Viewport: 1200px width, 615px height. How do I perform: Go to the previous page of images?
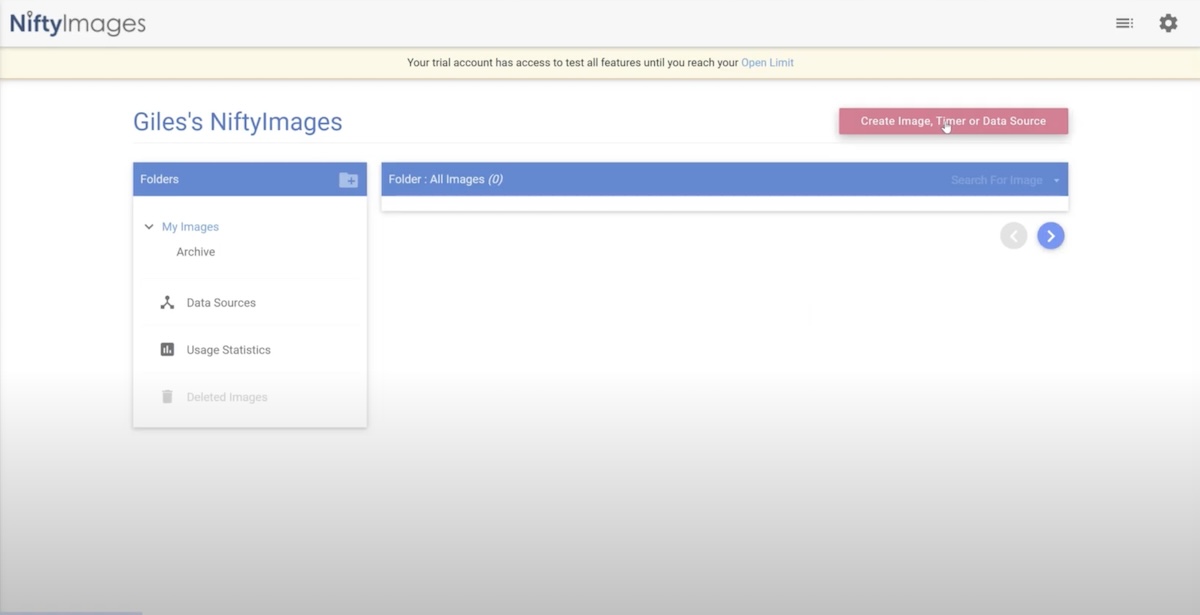click(1014, 236)
